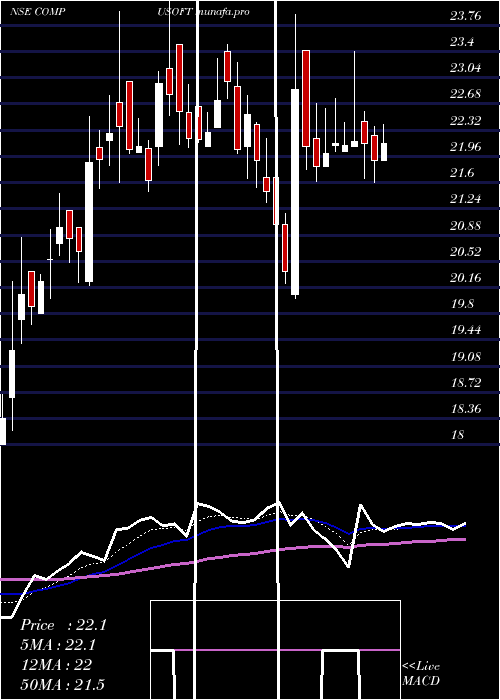Click the 23.76 price axis label
The height and width of the screenshot is (700, 500).
pos(466,16)
